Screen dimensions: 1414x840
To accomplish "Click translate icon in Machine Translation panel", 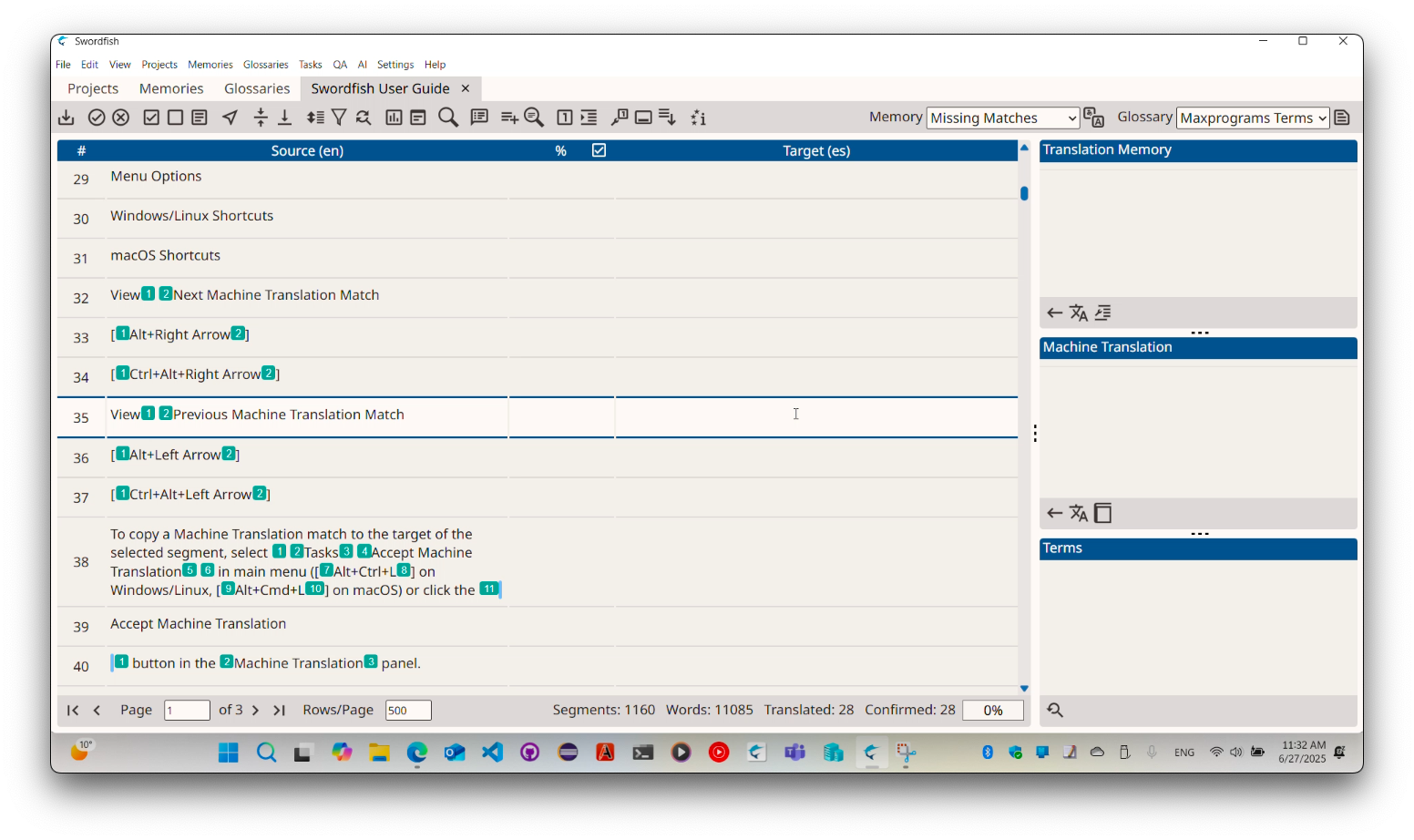I will point(1079,514).
